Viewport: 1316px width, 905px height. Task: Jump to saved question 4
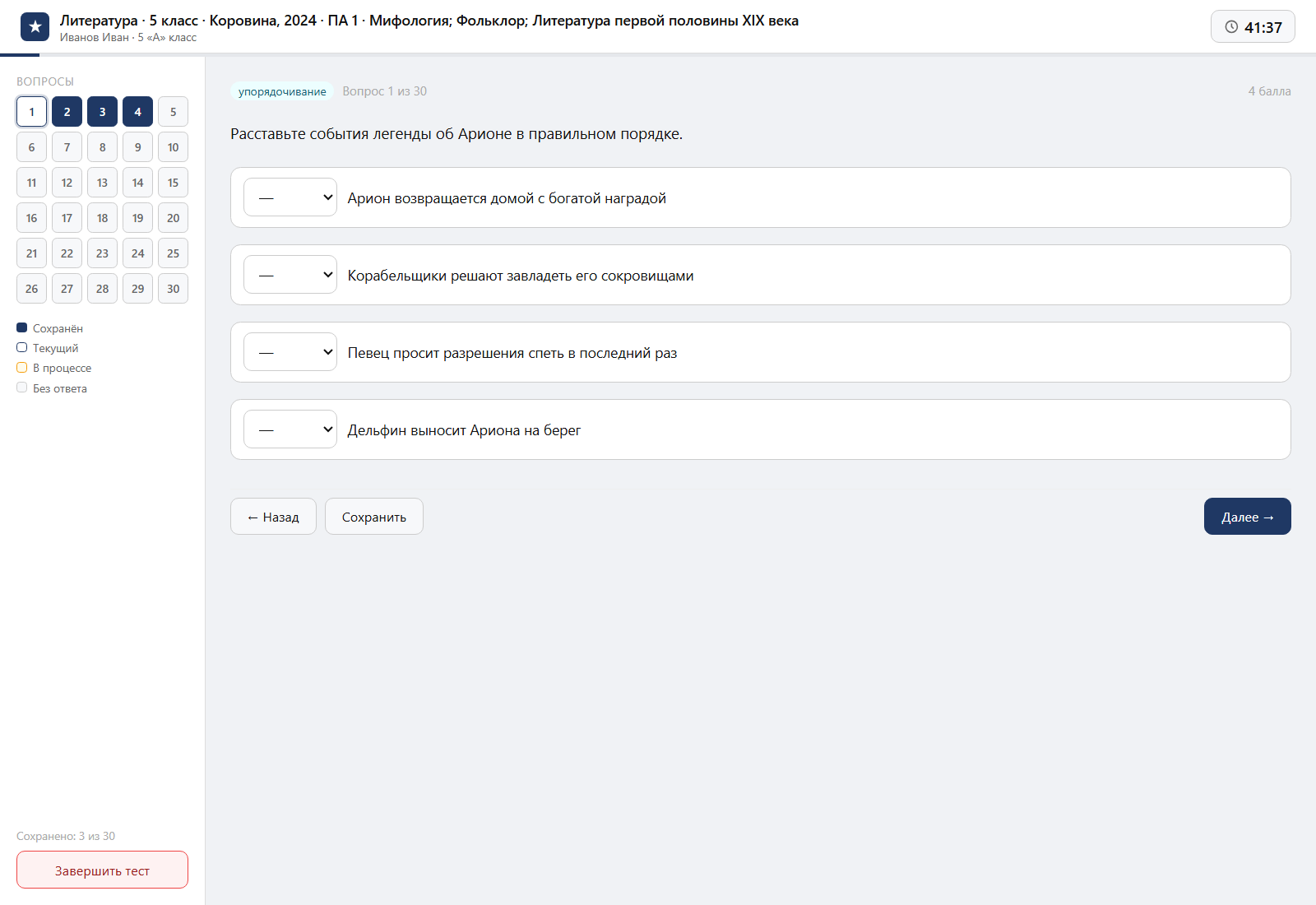click(137, 112)
